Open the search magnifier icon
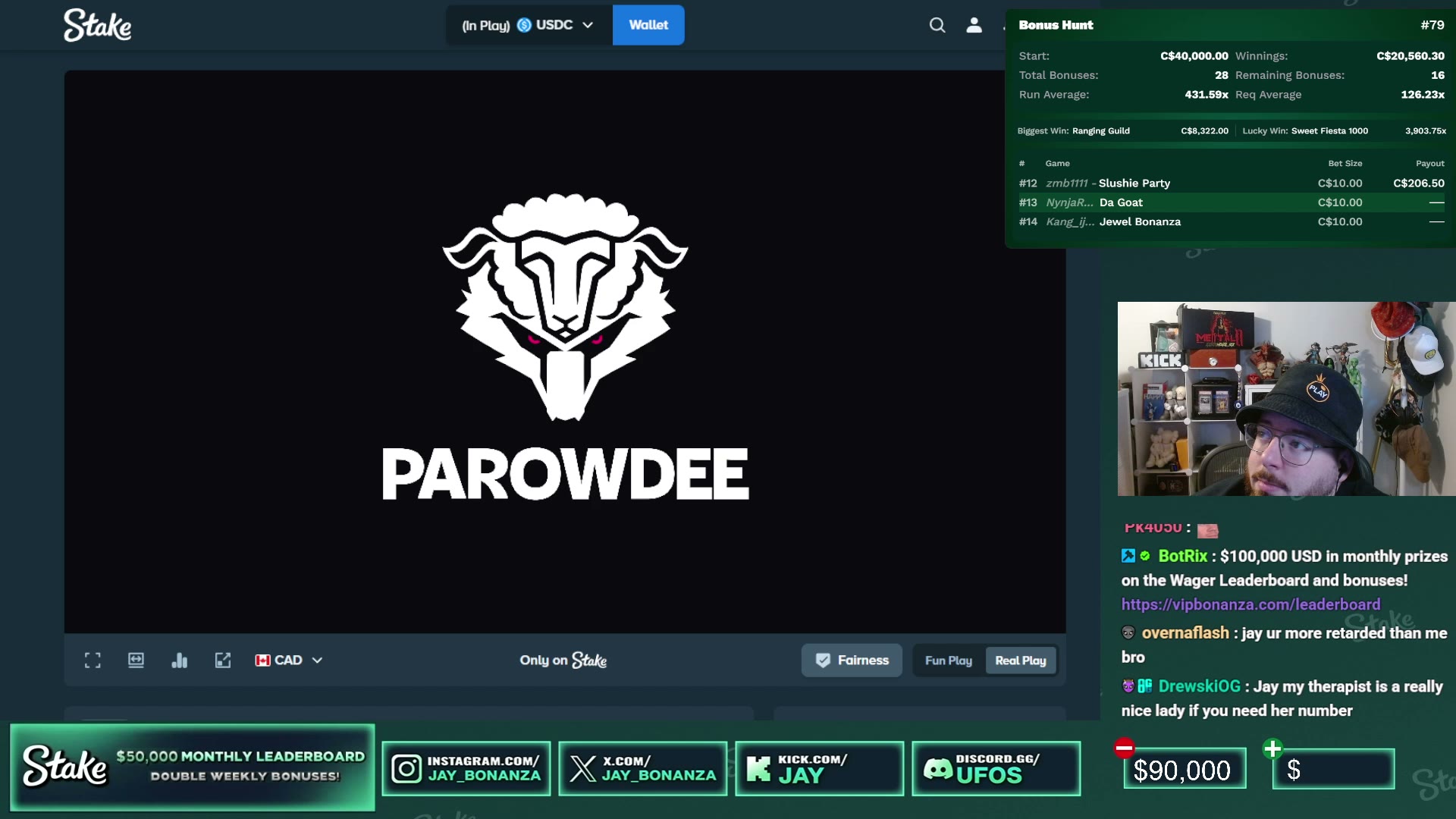 click(937, 25)
